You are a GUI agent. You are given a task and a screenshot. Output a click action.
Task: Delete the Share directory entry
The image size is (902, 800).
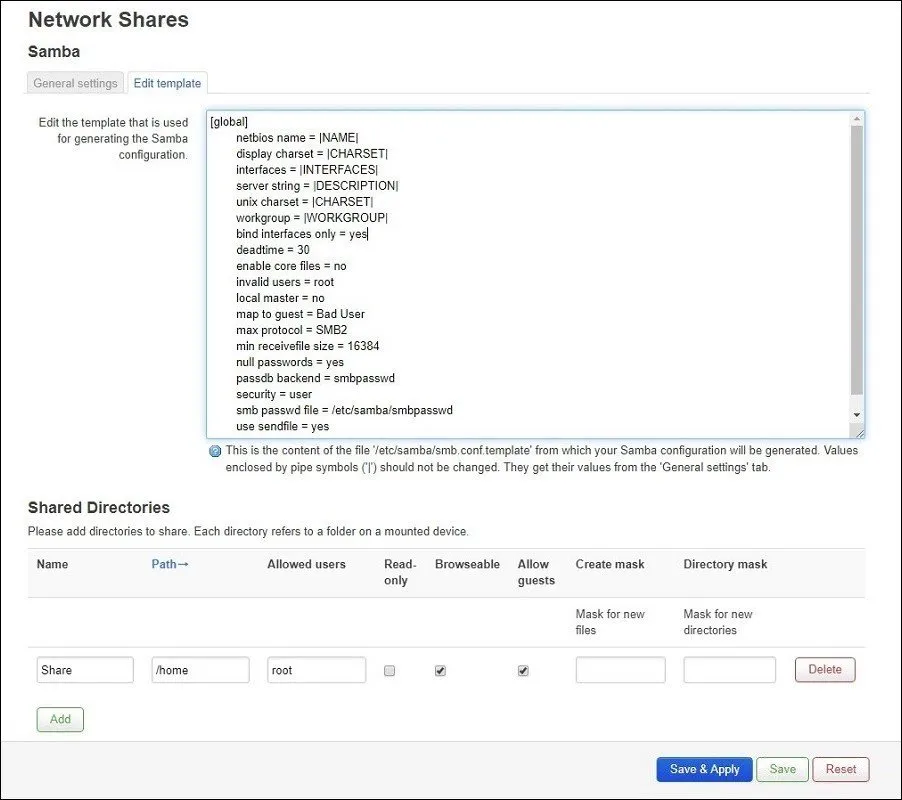tap(825, 669)
